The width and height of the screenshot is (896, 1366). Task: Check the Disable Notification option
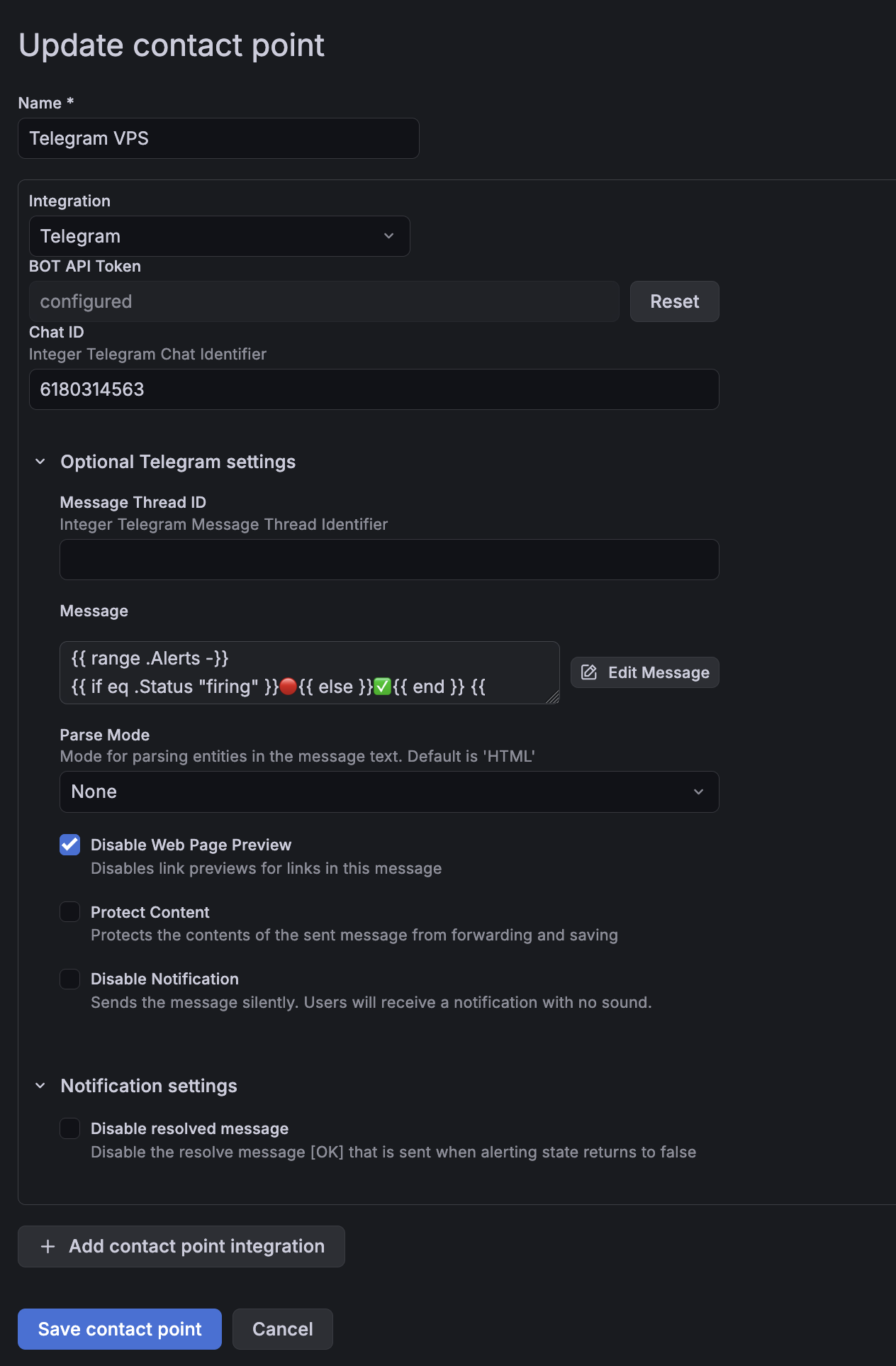coord(70,979)
